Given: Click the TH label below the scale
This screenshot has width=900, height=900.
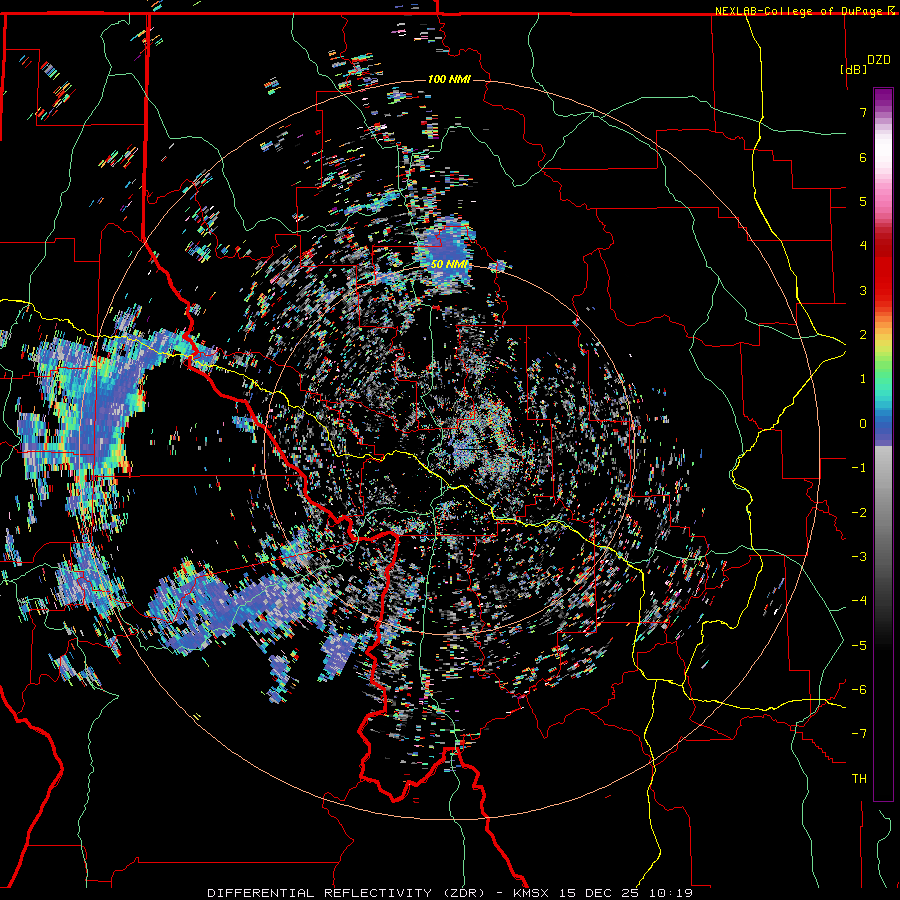Looking at the screenshot, I should [x=859, y=779].
